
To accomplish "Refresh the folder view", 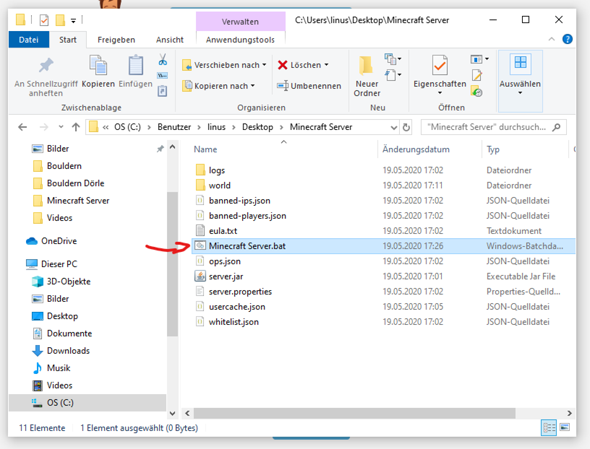I will [x=406, y=127].
